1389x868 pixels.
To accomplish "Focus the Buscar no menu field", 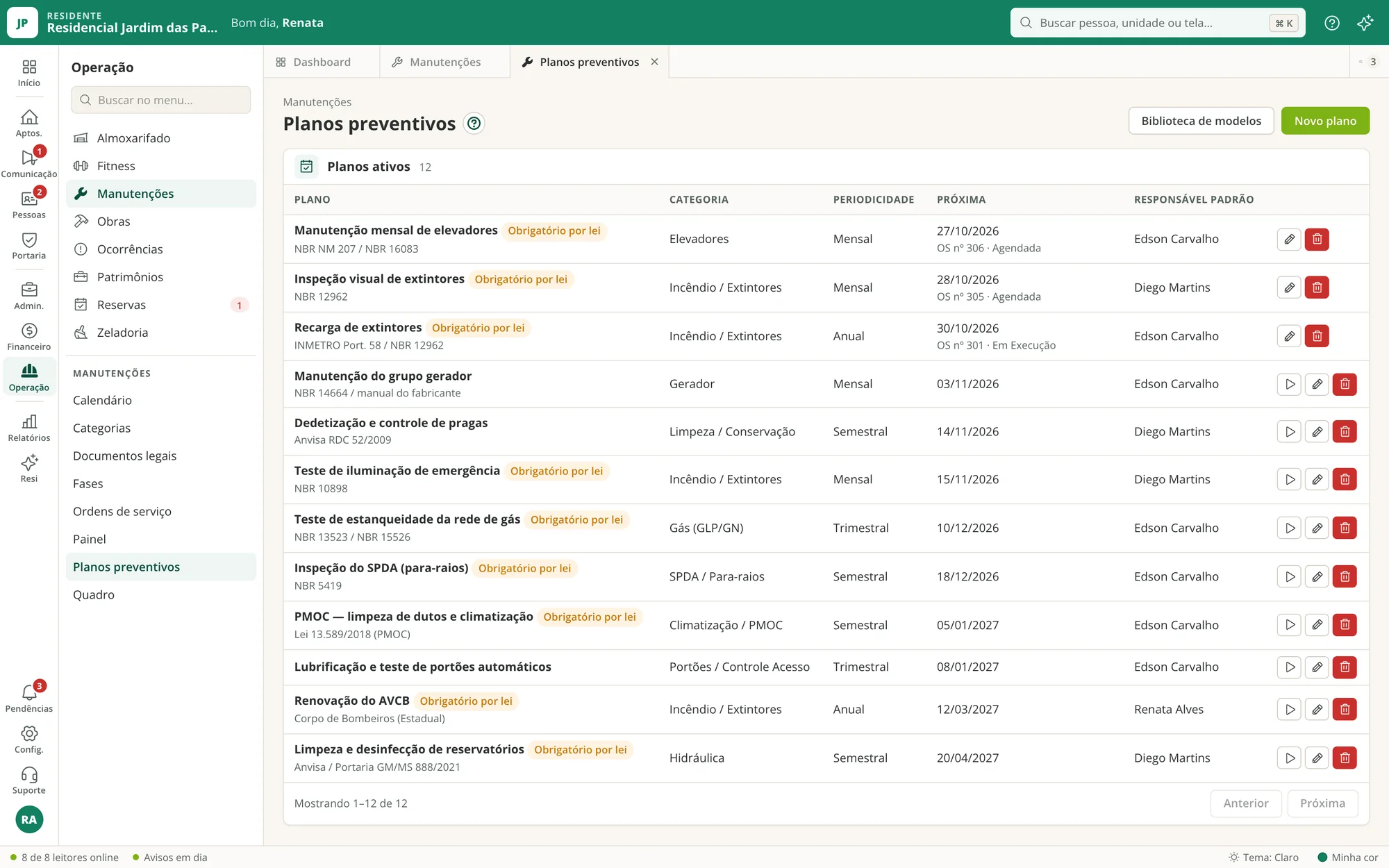I will (160, 100).
